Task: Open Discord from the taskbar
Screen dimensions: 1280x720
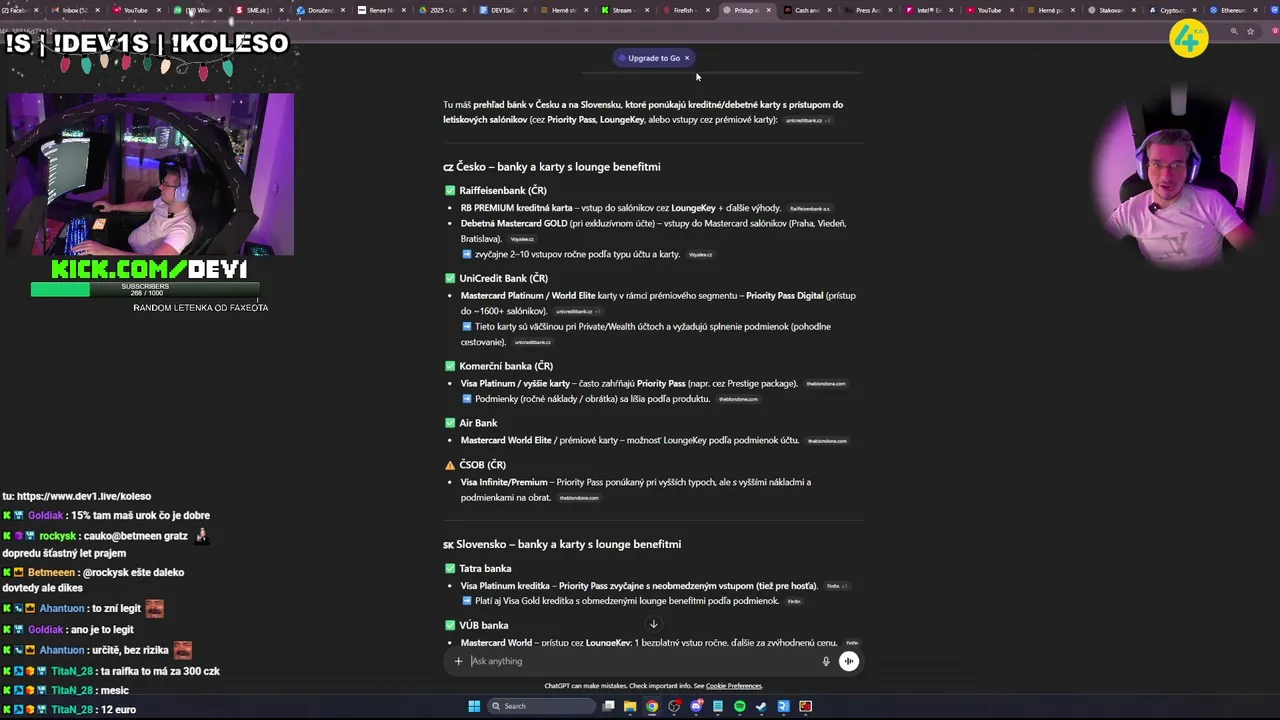Action: tap(696, 706)
